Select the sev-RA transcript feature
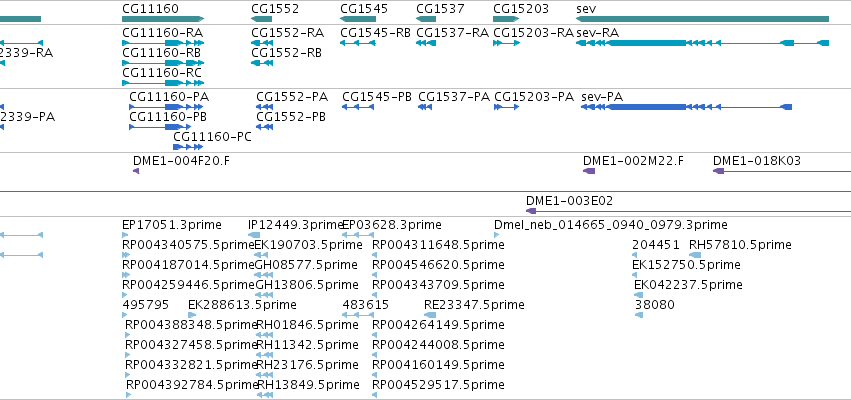 pos(702,43)
